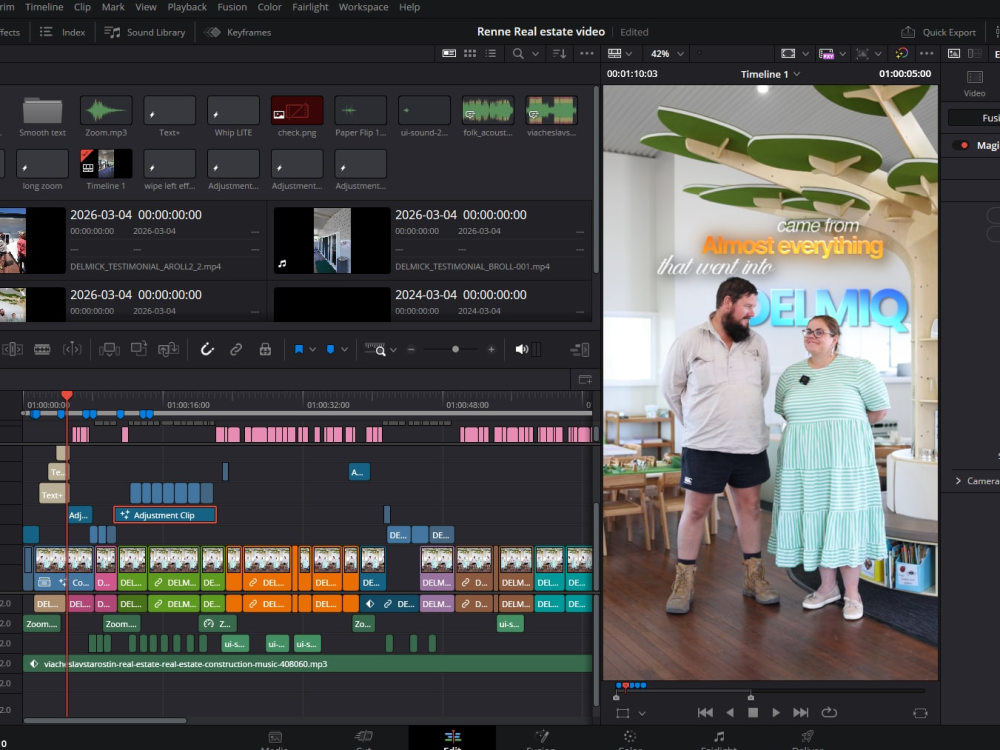The image size is (1000, 750).
Task: Toggle Linked Selection chain icon
Action: pyautogui.click(x=236, y=349)
